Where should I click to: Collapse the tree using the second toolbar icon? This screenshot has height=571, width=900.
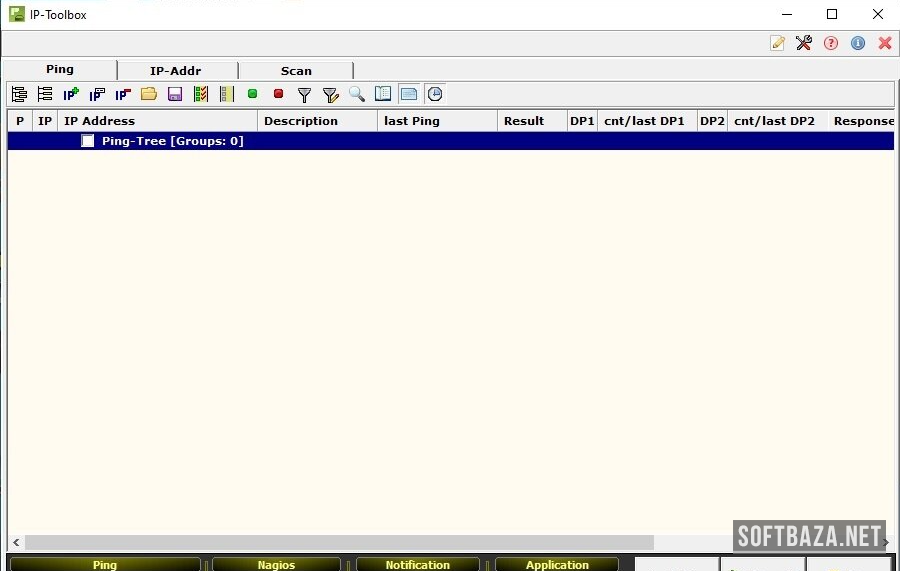click(45, 94)
